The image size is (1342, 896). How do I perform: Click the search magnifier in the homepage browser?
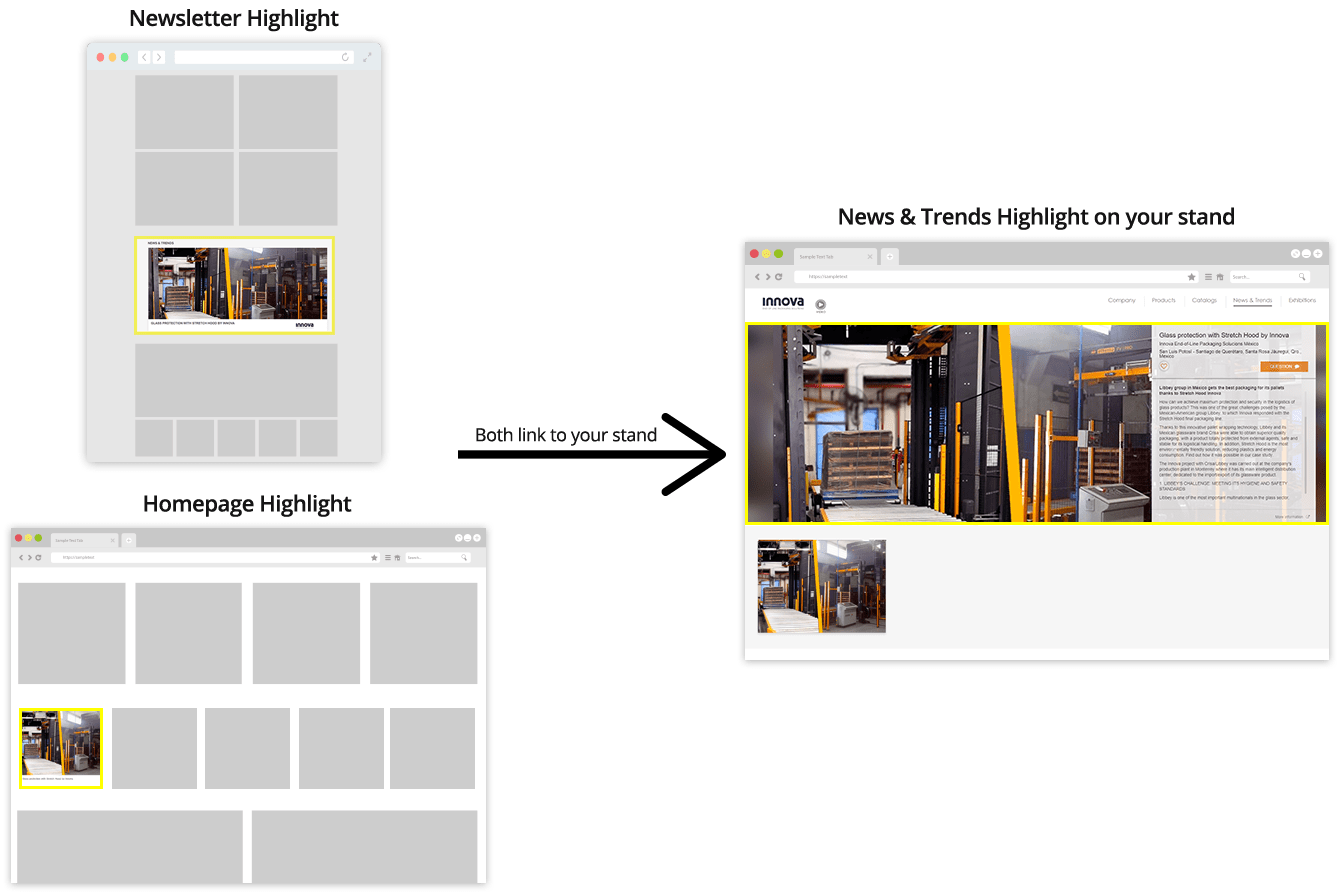[x=464, y=557]
